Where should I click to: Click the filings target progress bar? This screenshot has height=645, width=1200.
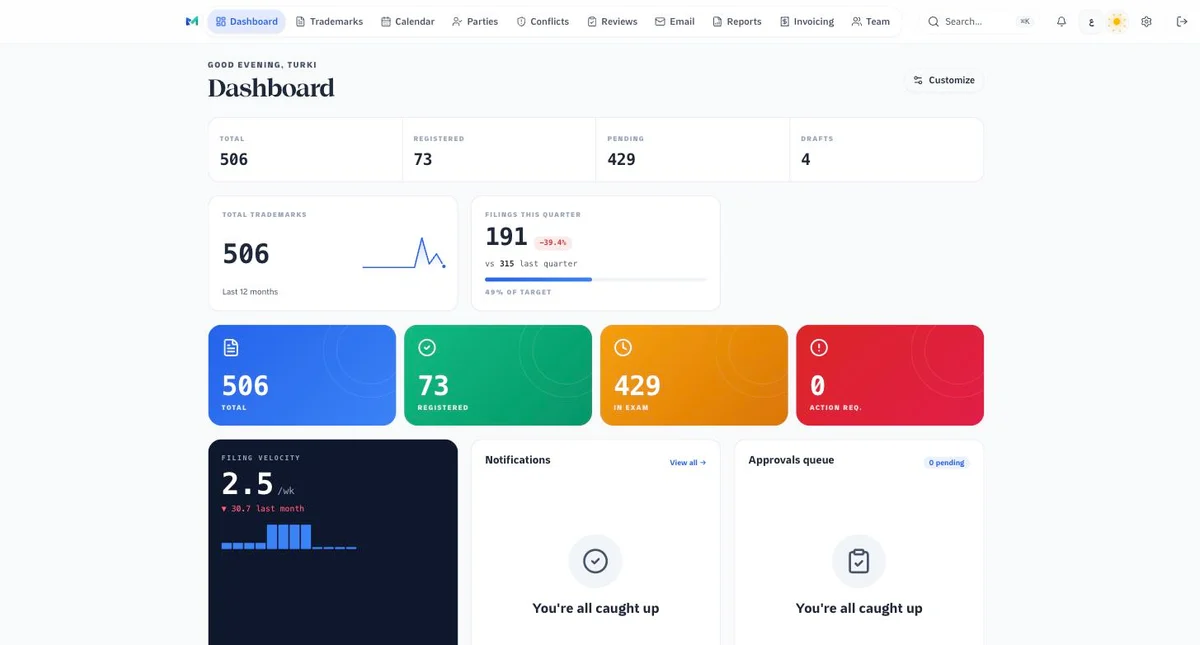(595, 279)
